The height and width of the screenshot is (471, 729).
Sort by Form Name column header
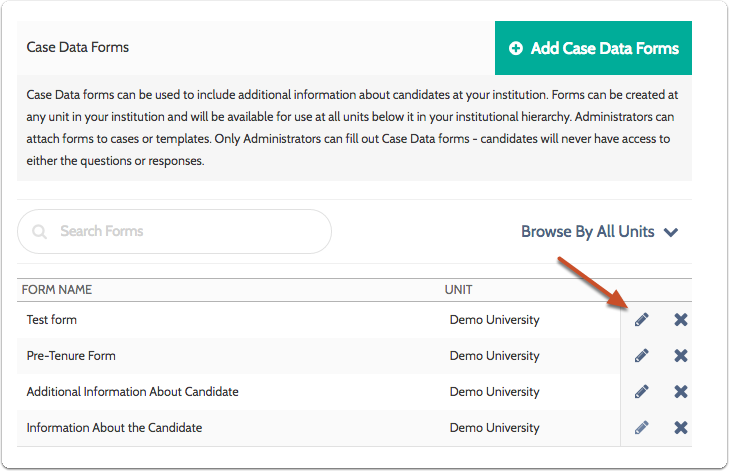click(x=57, y=290)
